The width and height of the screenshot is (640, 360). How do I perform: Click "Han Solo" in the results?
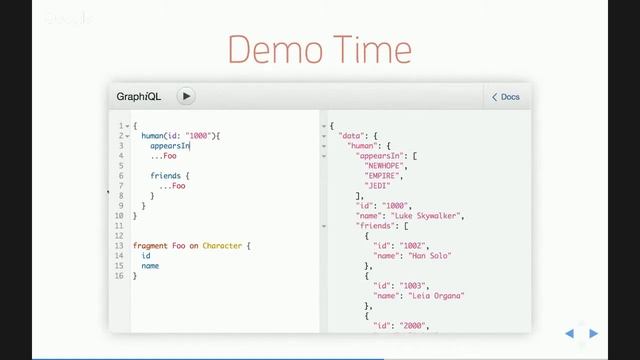coord(430,256)
